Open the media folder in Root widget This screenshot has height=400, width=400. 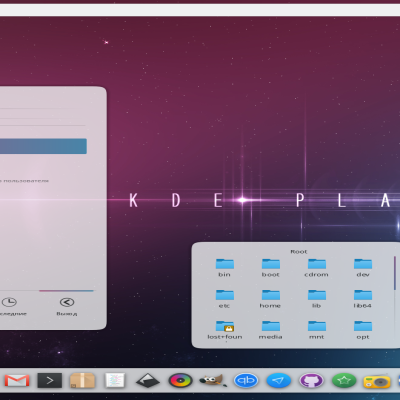[x=271, y=330]
